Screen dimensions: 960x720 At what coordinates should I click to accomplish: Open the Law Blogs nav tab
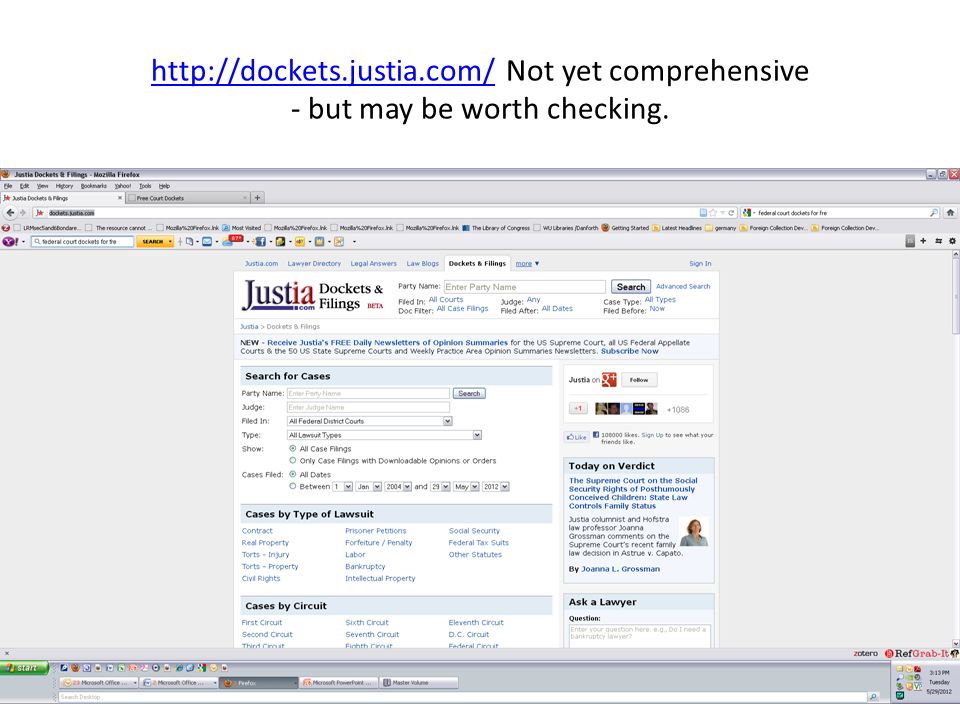point(422,263)
